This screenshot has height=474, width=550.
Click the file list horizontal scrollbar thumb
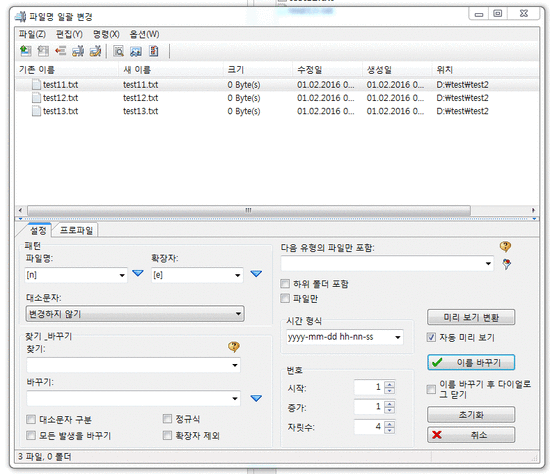tap(249, 210)
